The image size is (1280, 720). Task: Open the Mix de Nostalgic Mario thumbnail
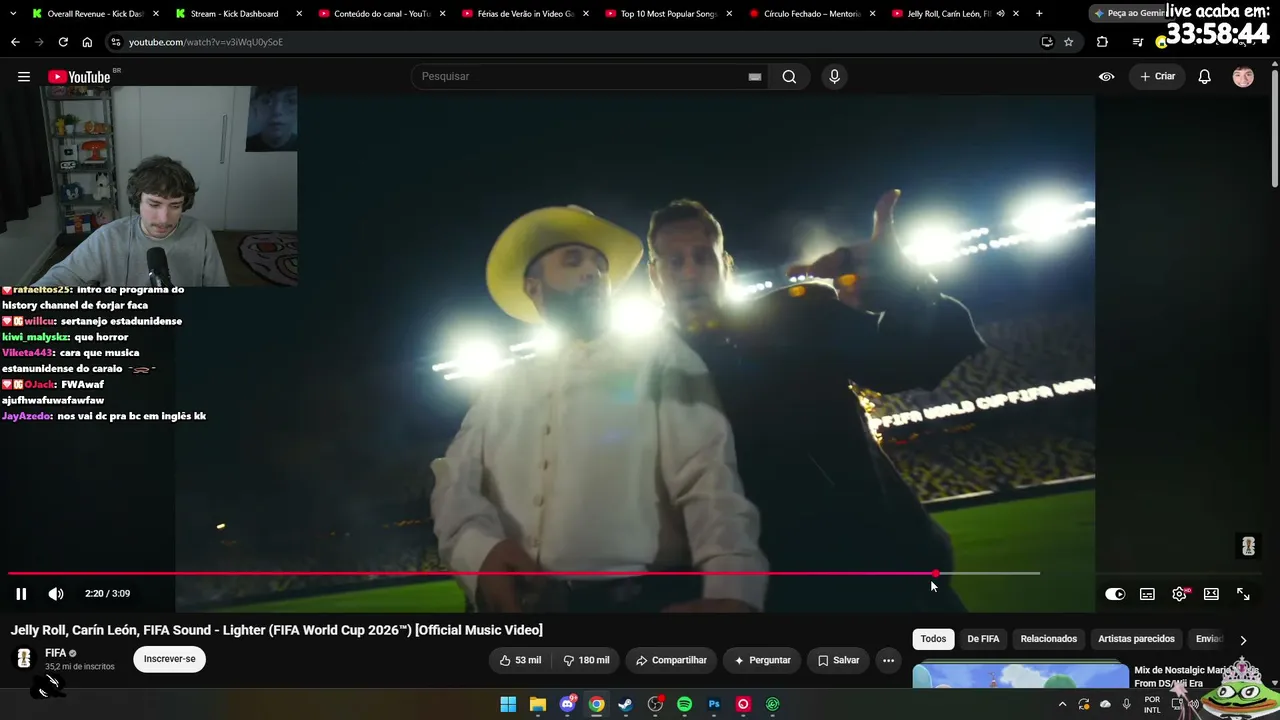(1020, 677)
